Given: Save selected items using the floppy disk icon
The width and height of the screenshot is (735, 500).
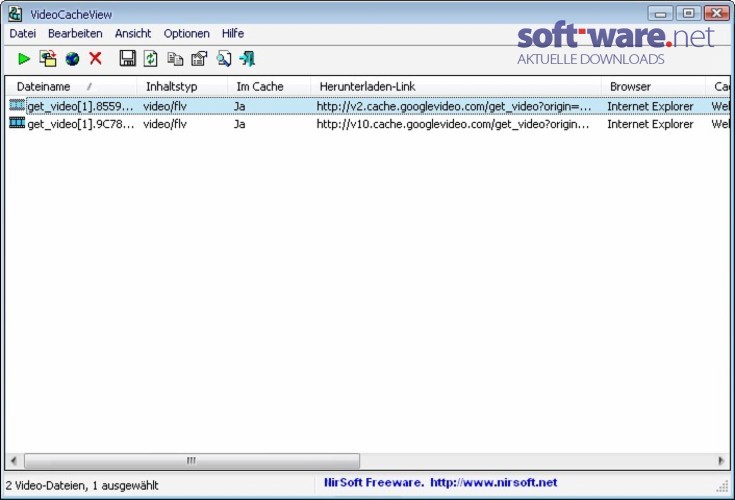Looking at the screenshot, I should 128,58.
